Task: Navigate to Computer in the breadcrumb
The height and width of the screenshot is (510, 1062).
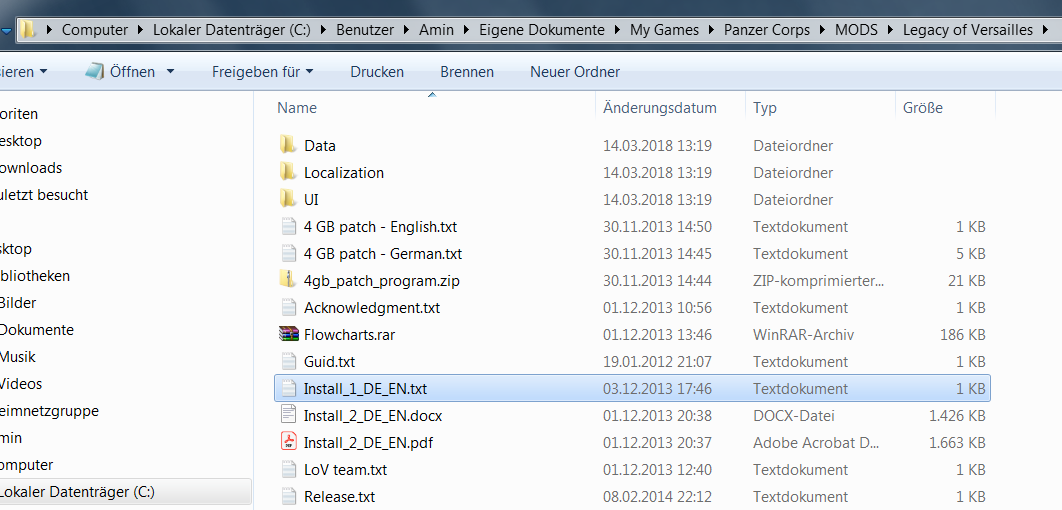Action: coord(95,30)
